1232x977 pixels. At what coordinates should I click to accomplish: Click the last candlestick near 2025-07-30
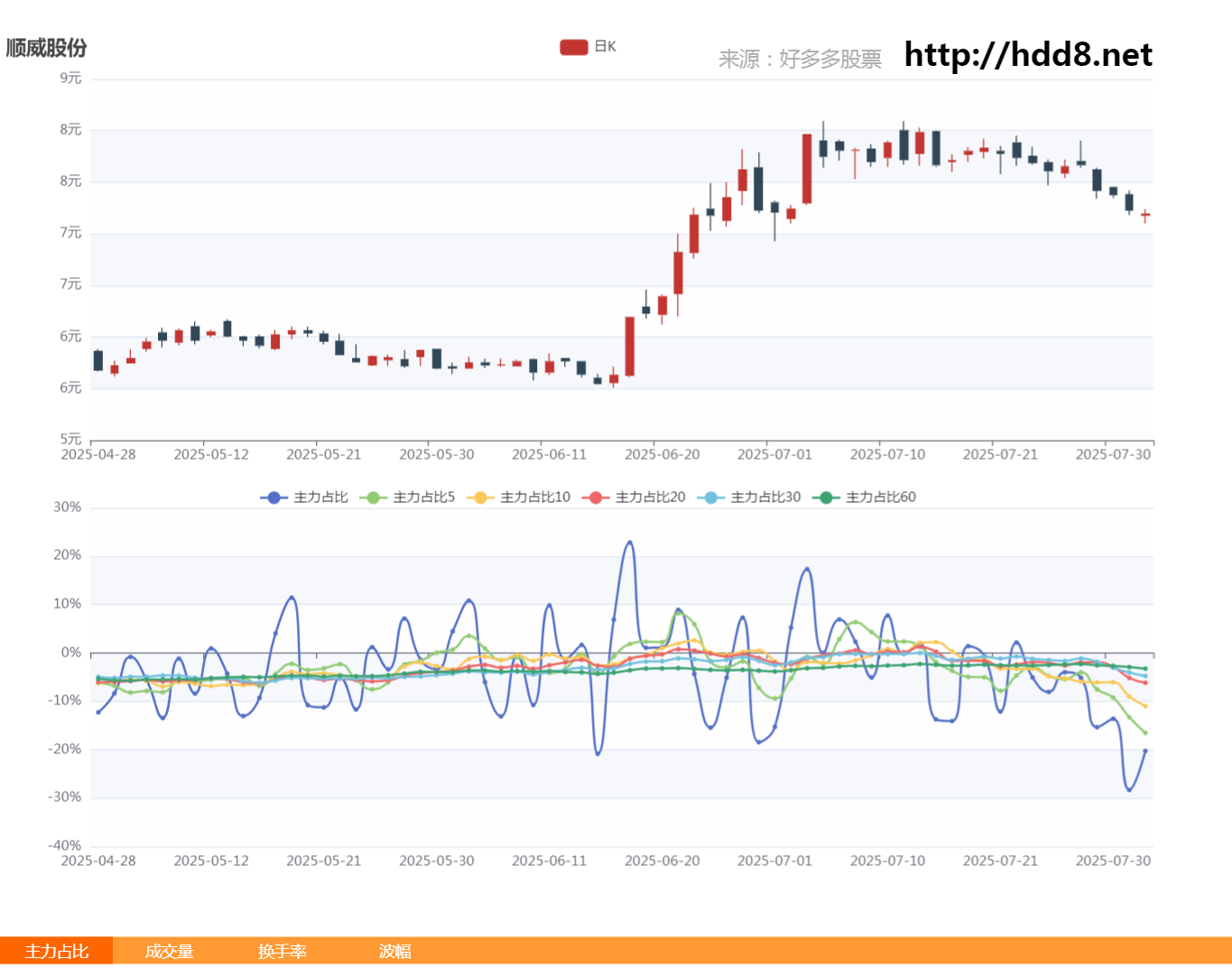[1145, 215]
